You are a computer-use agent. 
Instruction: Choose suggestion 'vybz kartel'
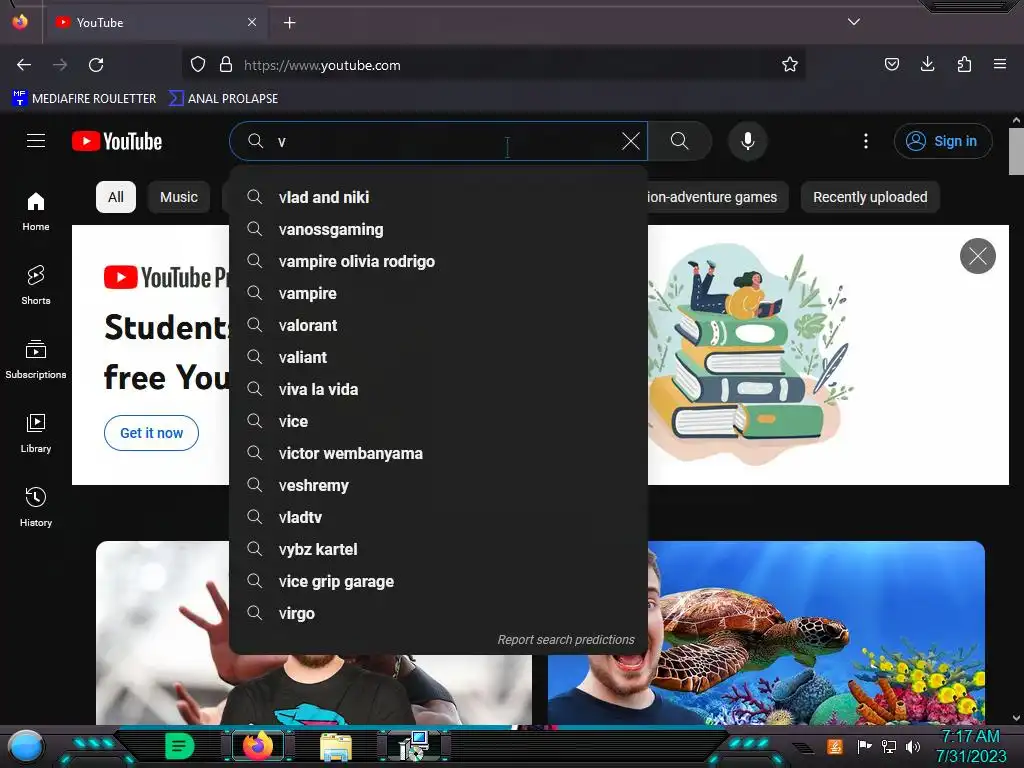438,549
